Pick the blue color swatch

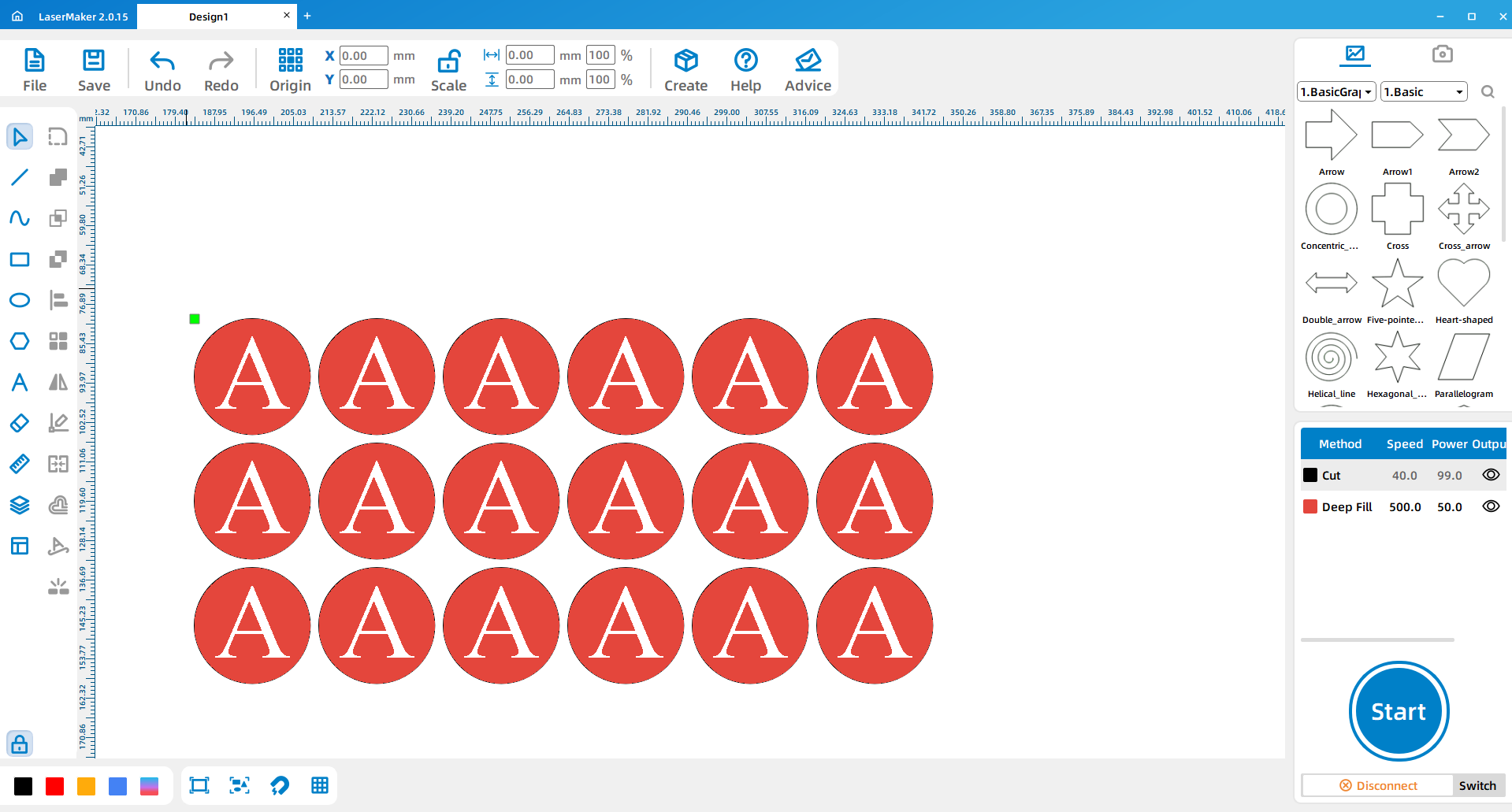118,786
